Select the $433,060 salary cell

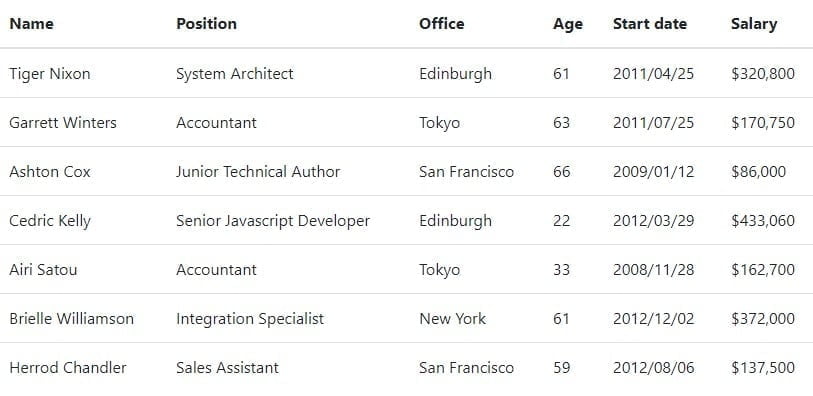click(x=763, y=221)
